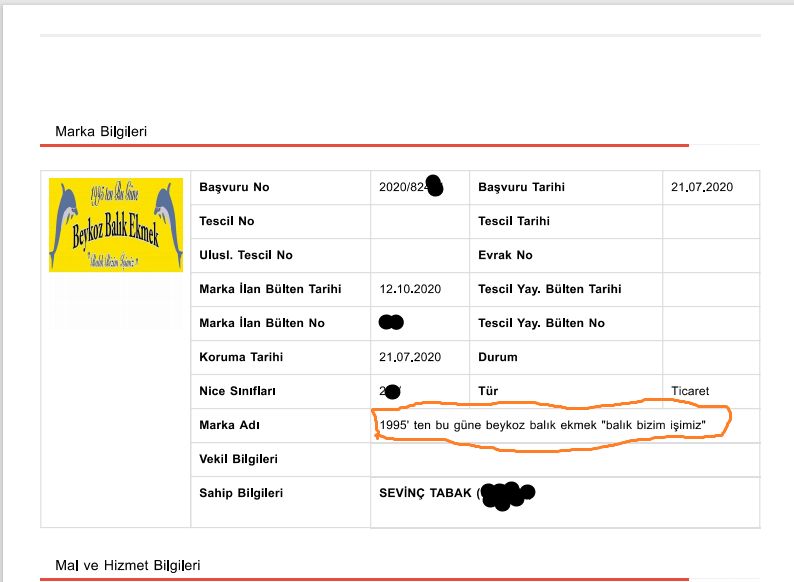Click the Sahip Bilgileri label
The height and width of the screenshot is (582, 794).
241,492
